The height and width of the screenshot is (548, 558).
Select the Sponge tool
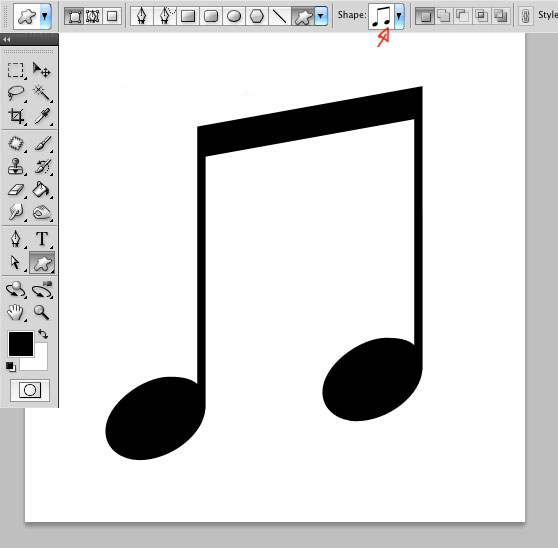pos(42,212)
